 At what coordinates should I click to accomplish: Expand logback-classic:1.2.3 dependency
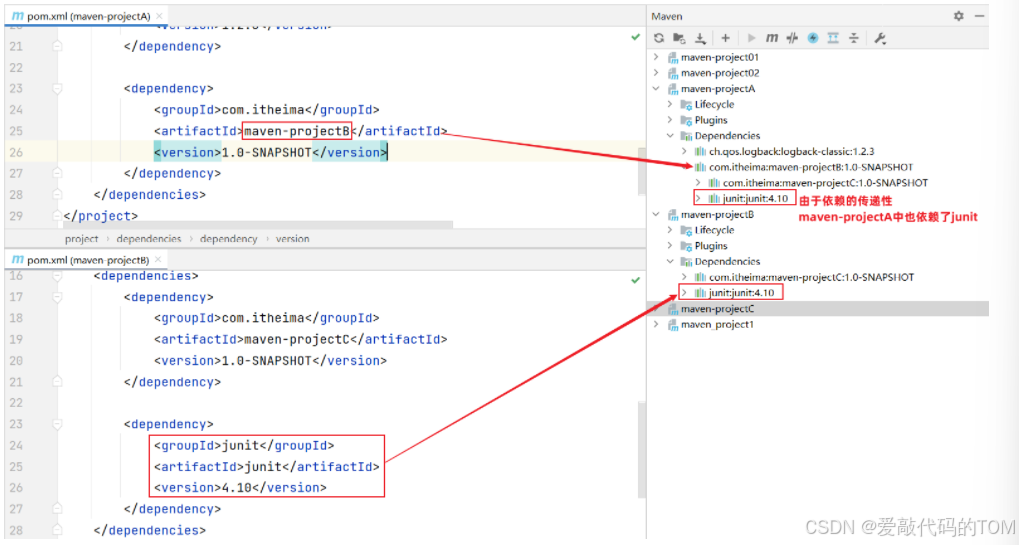(x=684, y=151)
